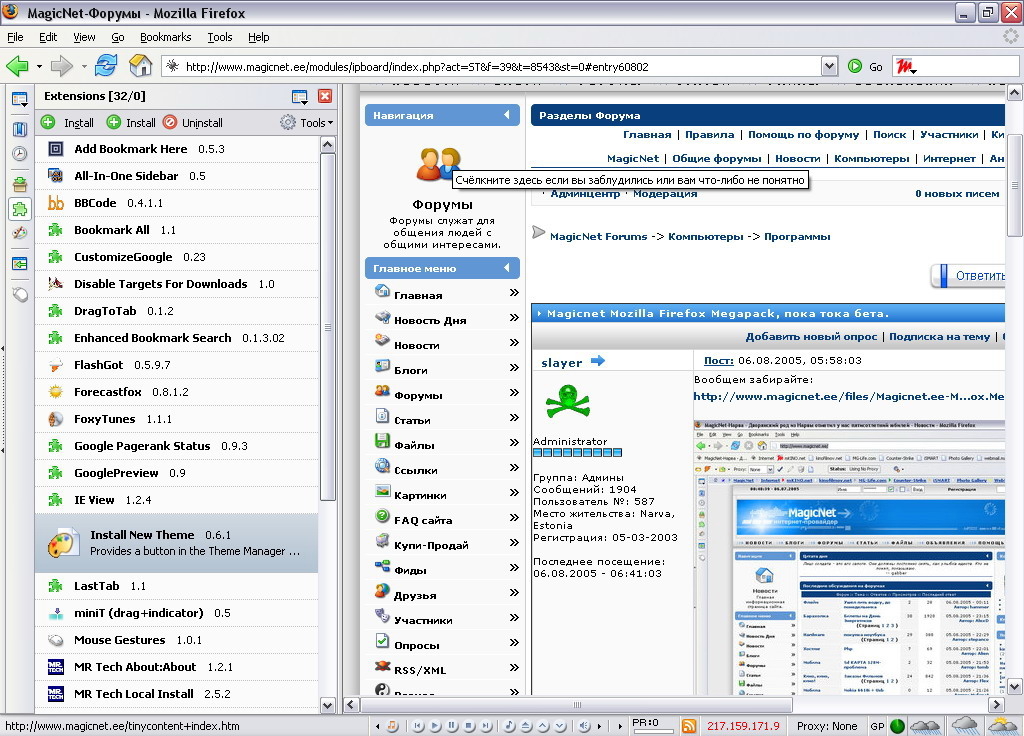1024x736 pixels.
Task: Open the File menu
Action: (x=15, y=37)
